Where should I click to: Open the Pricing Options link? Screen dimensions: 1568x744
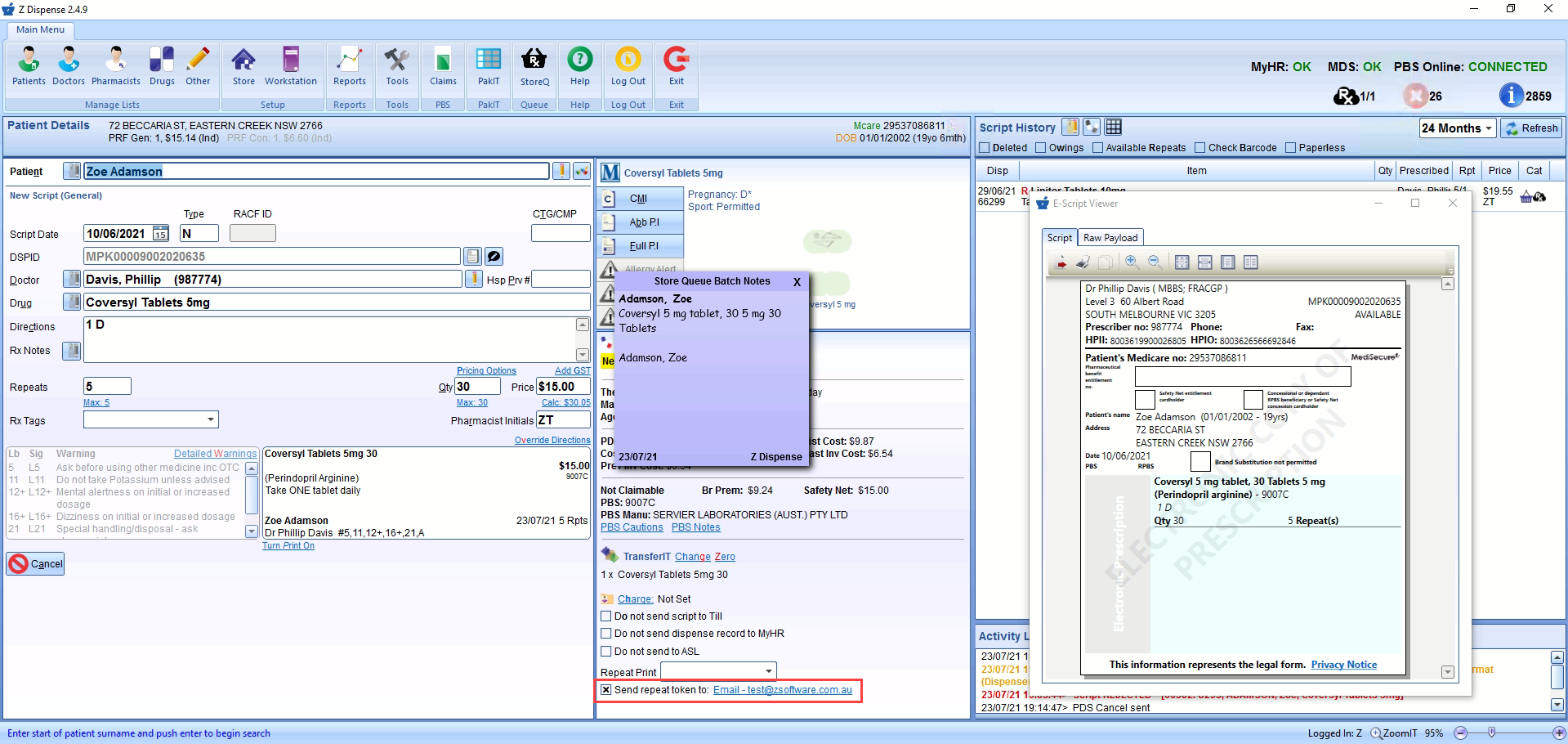click(x=486, y=371)
